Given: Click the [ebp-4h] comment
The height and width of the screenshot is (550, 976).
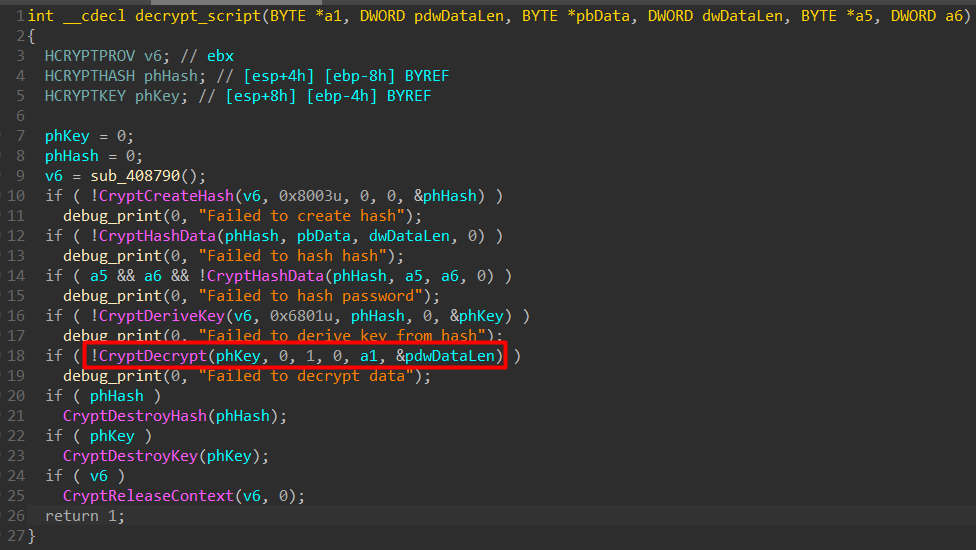Looking at the screenshot, I should pyautogui.click(x=342, y=96).
